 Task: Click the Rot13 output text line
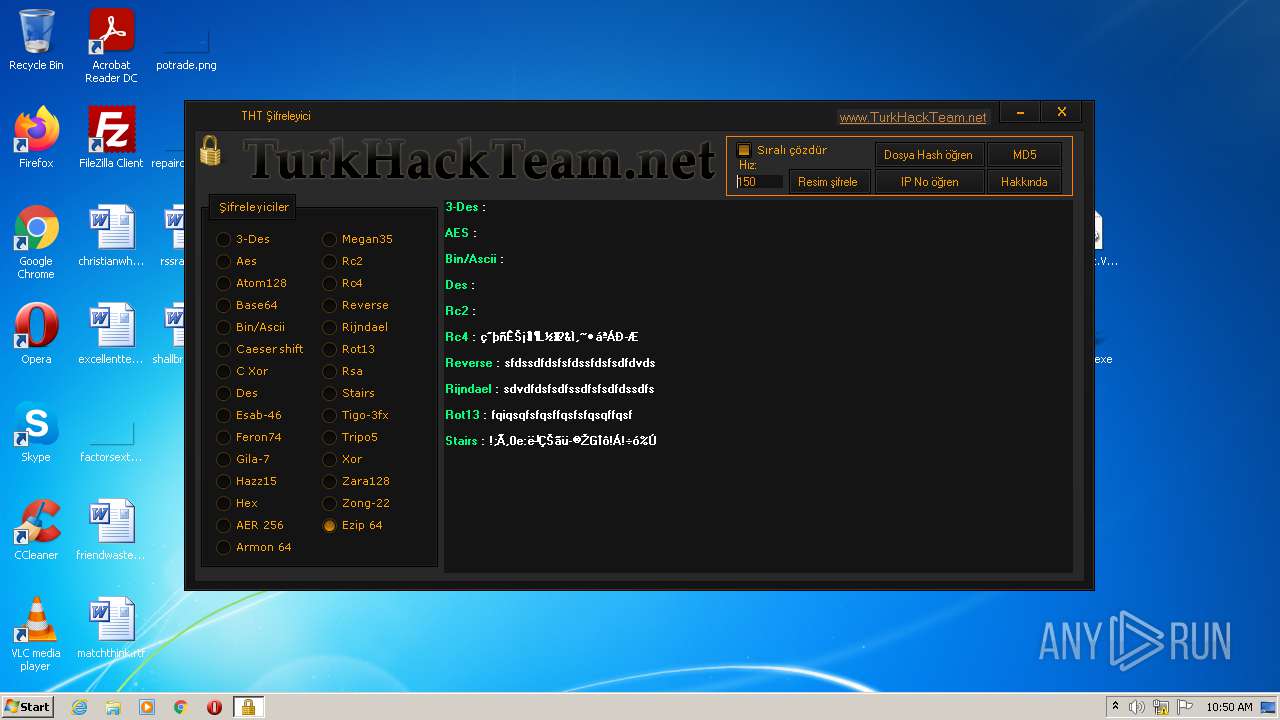[x=538, y=415]
